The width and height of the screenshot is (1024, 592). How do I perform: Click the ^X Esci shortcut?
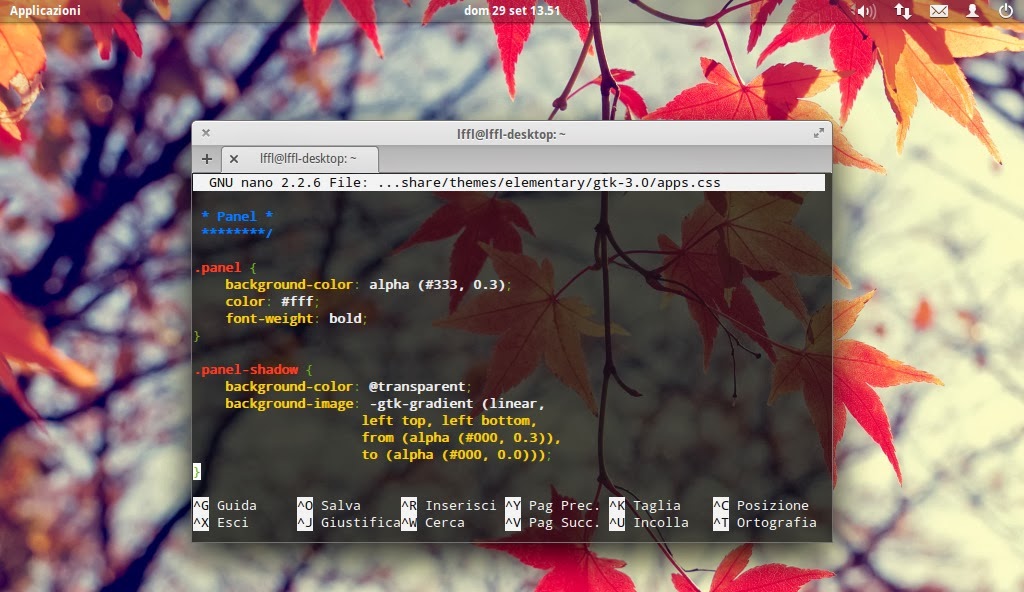[x=221, y=522]
